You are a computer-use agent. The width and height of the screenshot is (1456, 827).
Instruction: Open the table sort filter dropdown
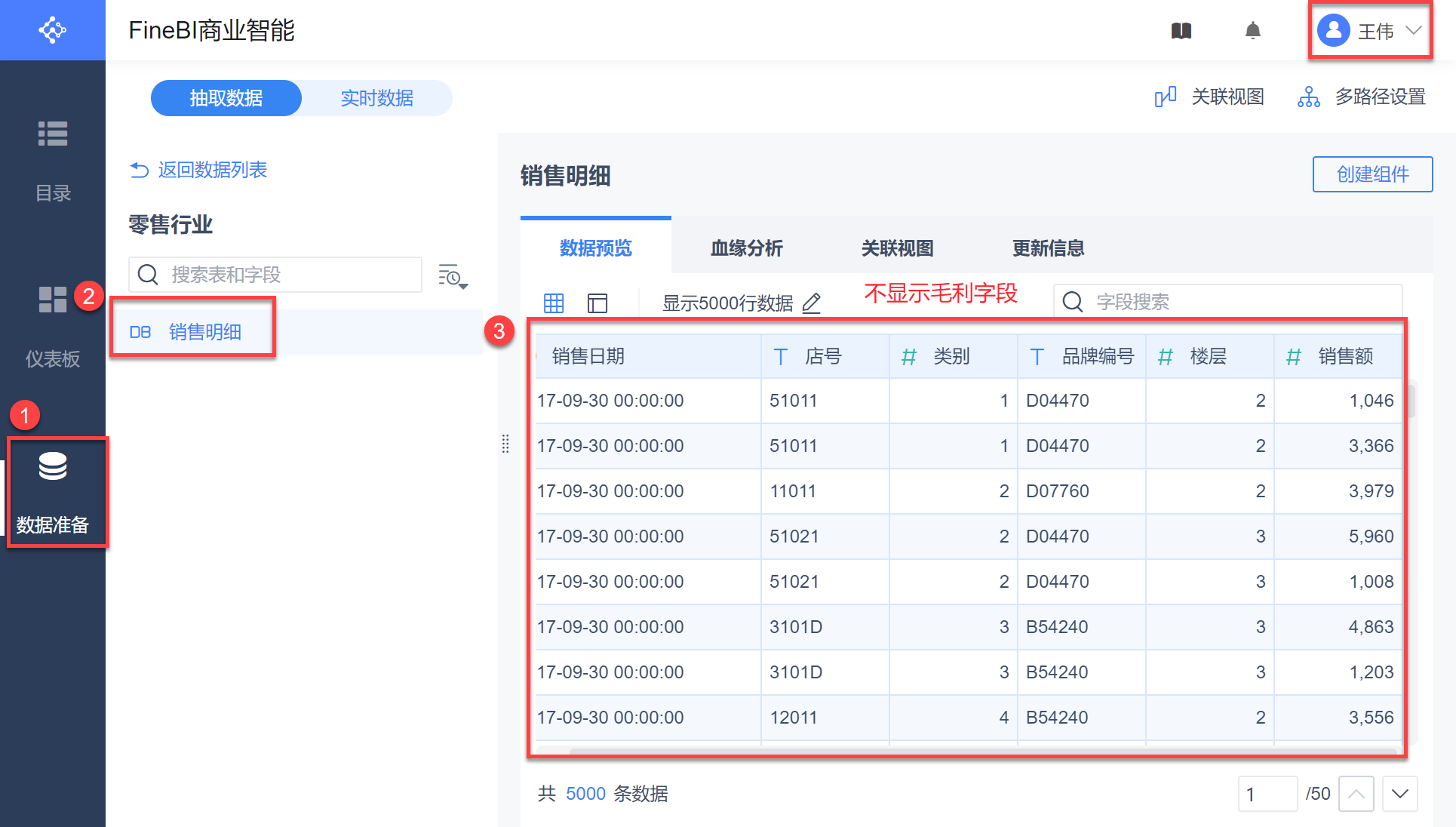point(453,277)
